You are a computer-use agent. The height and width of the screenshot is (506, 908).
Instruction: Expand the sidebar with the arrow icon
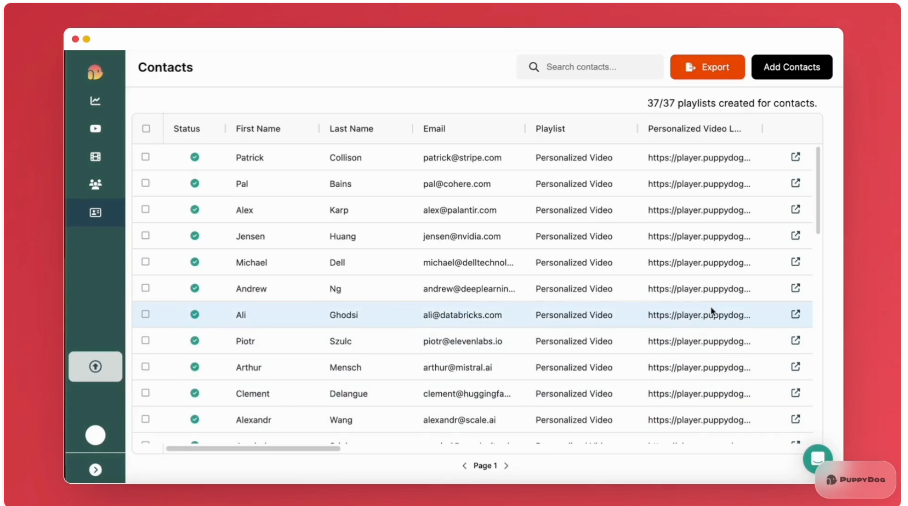[x=95, y=470]
